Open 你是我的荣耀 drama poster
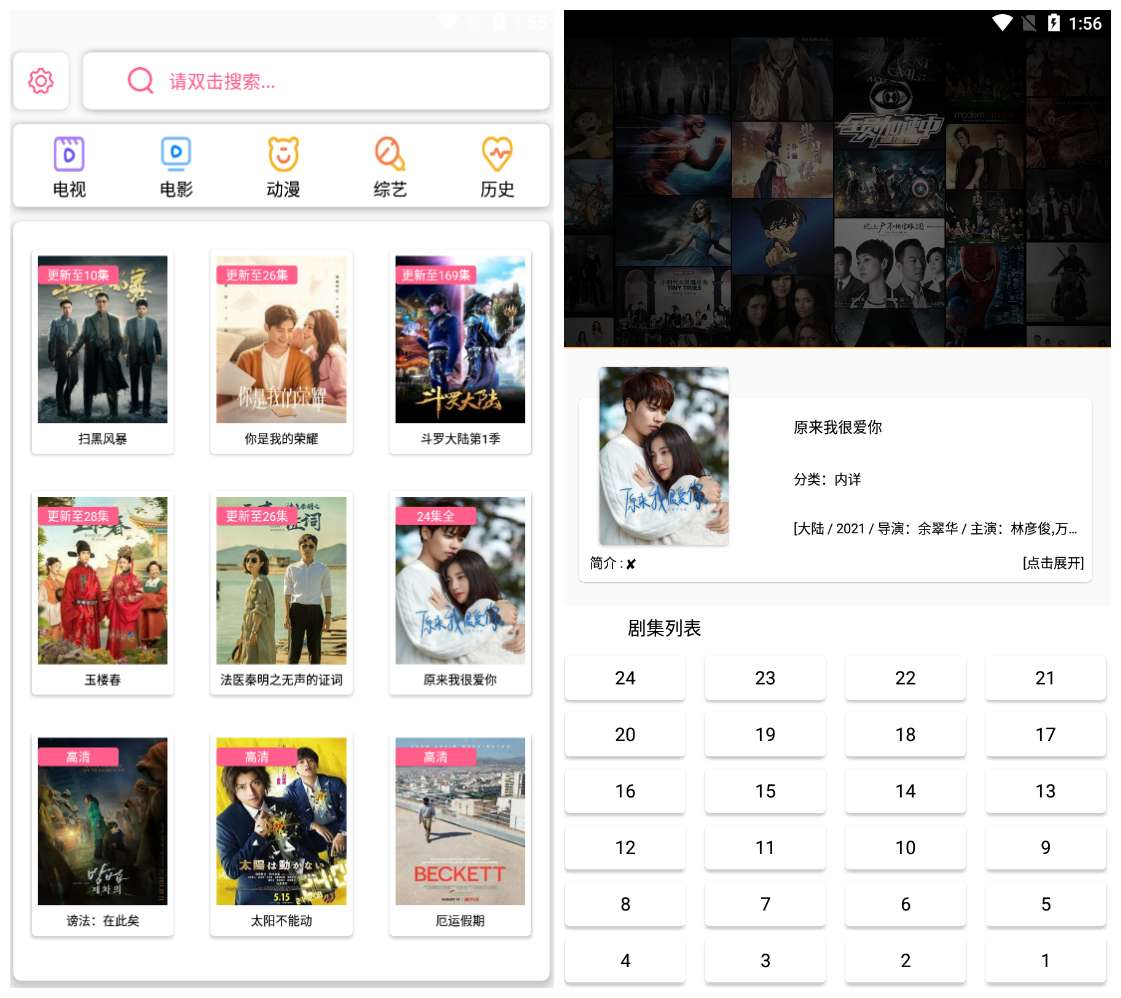The height and width of the screenshot is (998, 1121). point(281,340)
